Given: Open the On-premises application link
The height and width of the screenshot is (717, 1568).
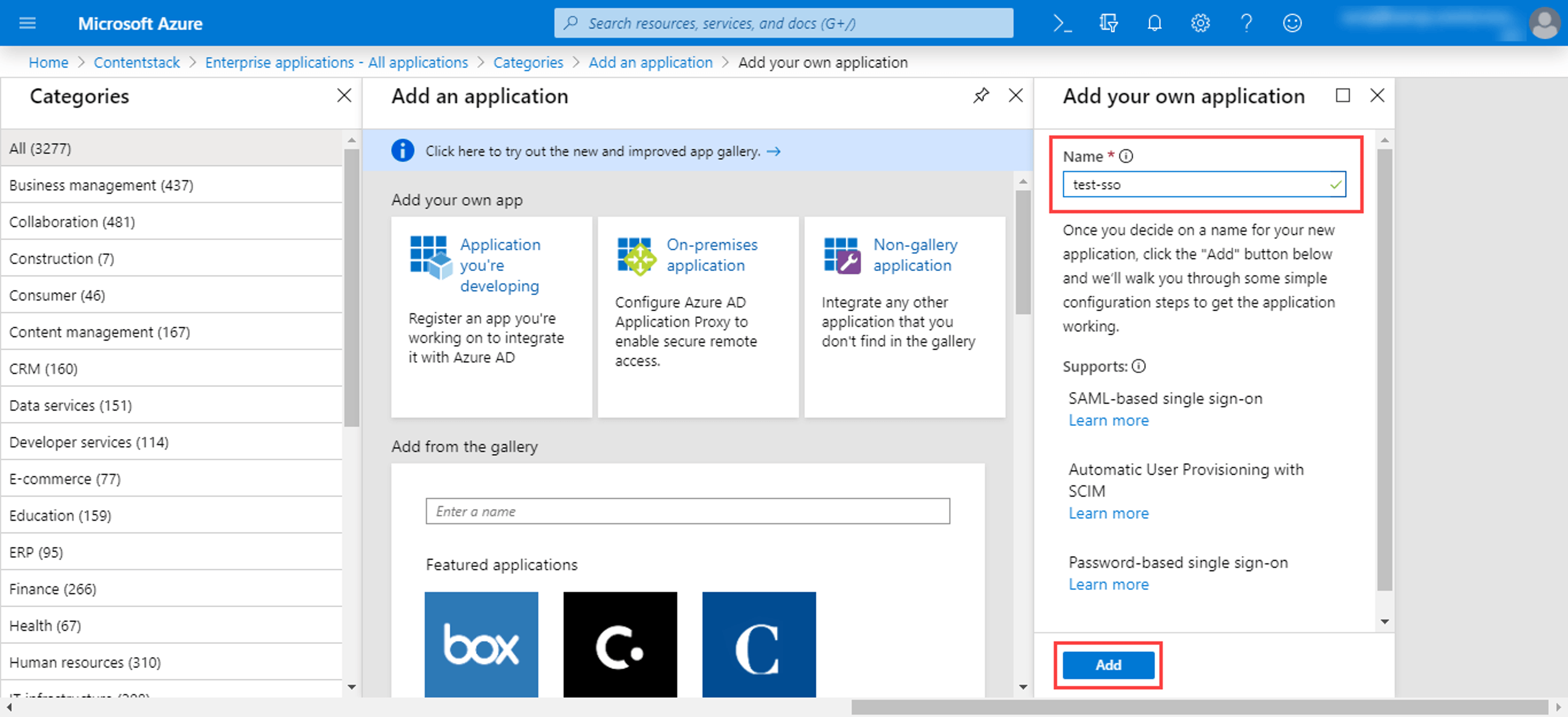Looking at the screenshot, I should click(x=712, y=254).
